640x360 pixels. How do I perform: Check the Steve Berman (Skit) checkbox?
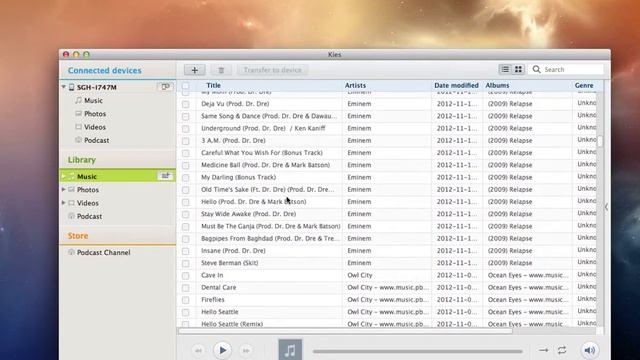tap(186, 263)
